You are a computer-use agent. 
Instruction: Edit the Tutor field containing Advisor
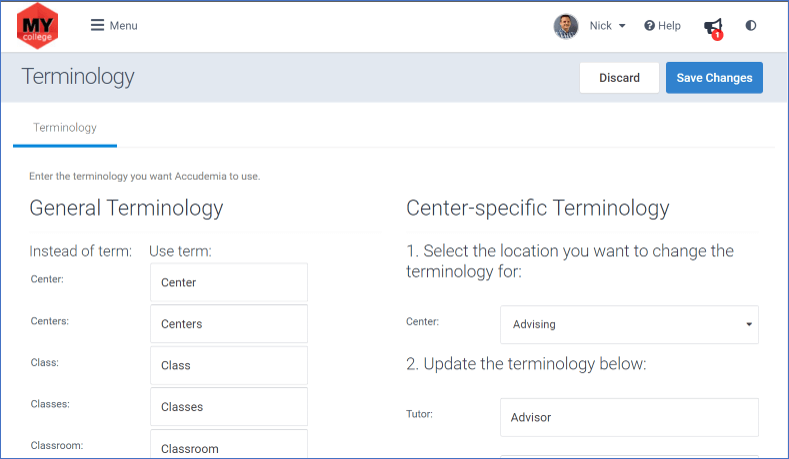pyautogui.click(x=629, y=417)
